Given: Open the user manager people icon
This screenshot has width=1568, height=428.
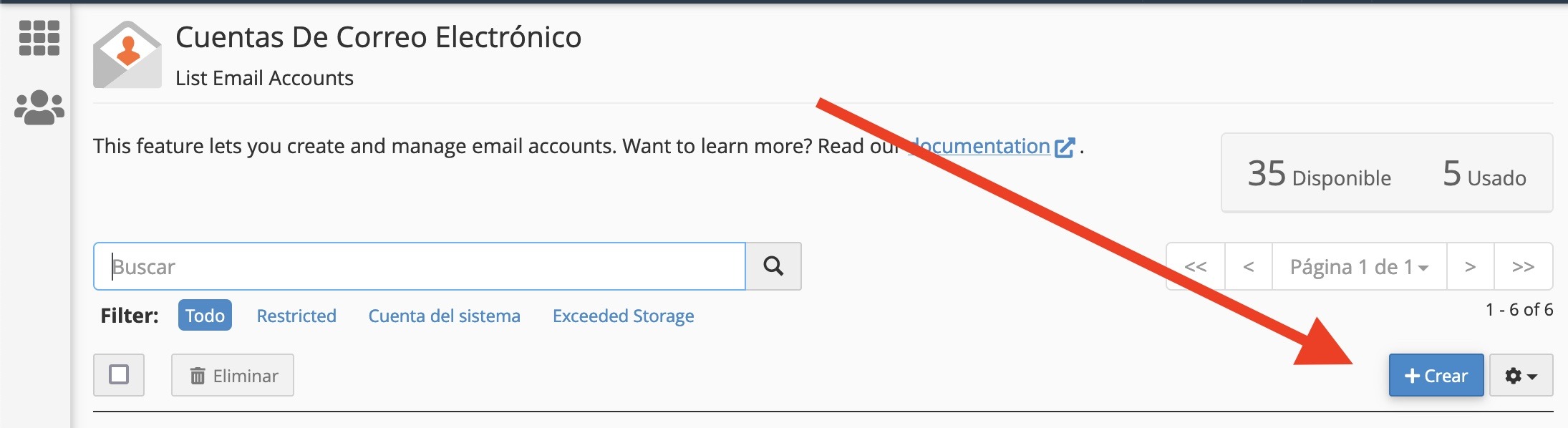Looking at the screenshot, I should tap(39, 107).
